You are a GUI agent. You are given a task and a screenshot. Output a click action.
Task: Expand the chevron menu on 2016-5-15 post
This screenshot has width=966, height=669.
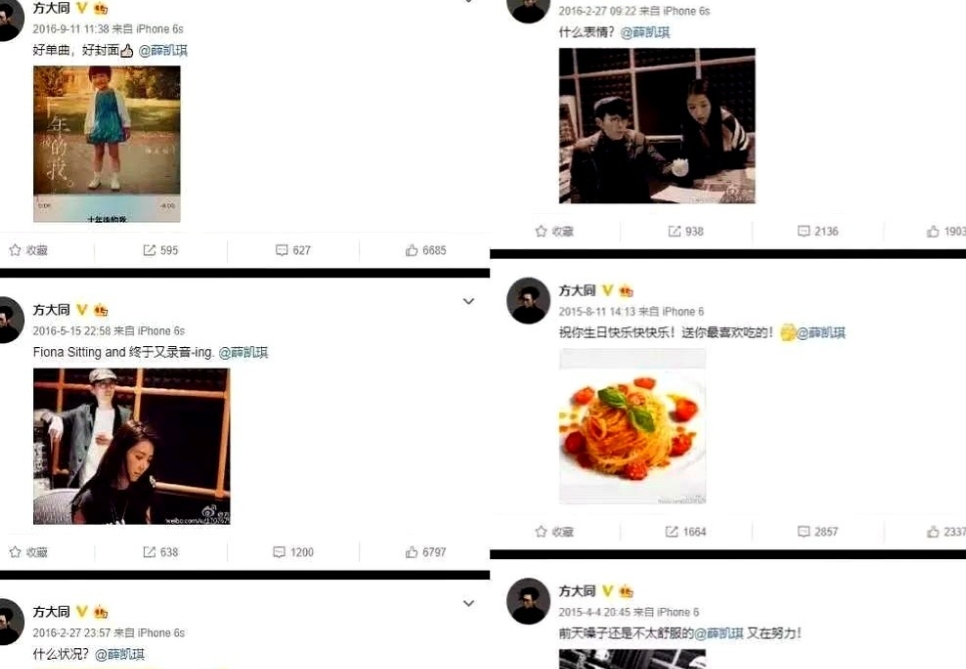pos(469,301)
